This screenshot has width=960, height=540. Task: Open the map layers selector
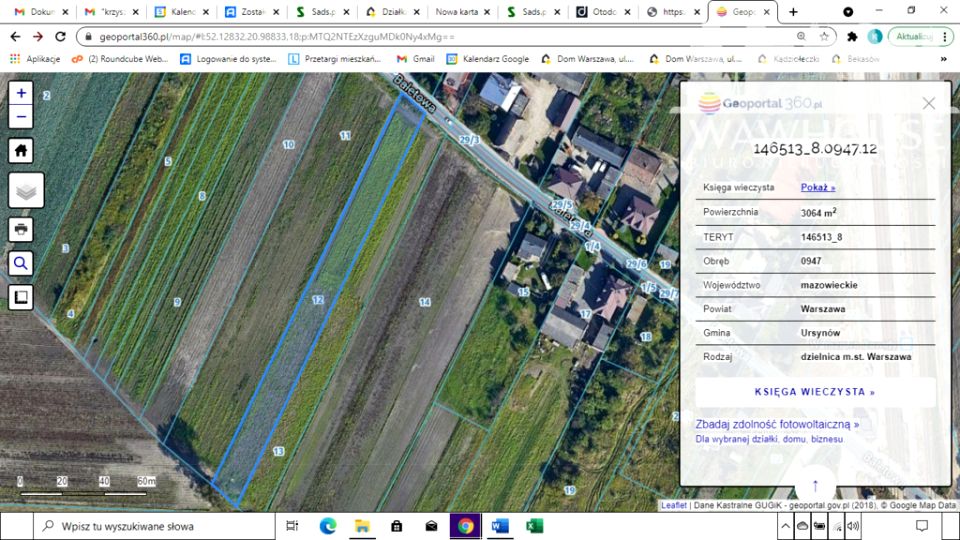26,190
